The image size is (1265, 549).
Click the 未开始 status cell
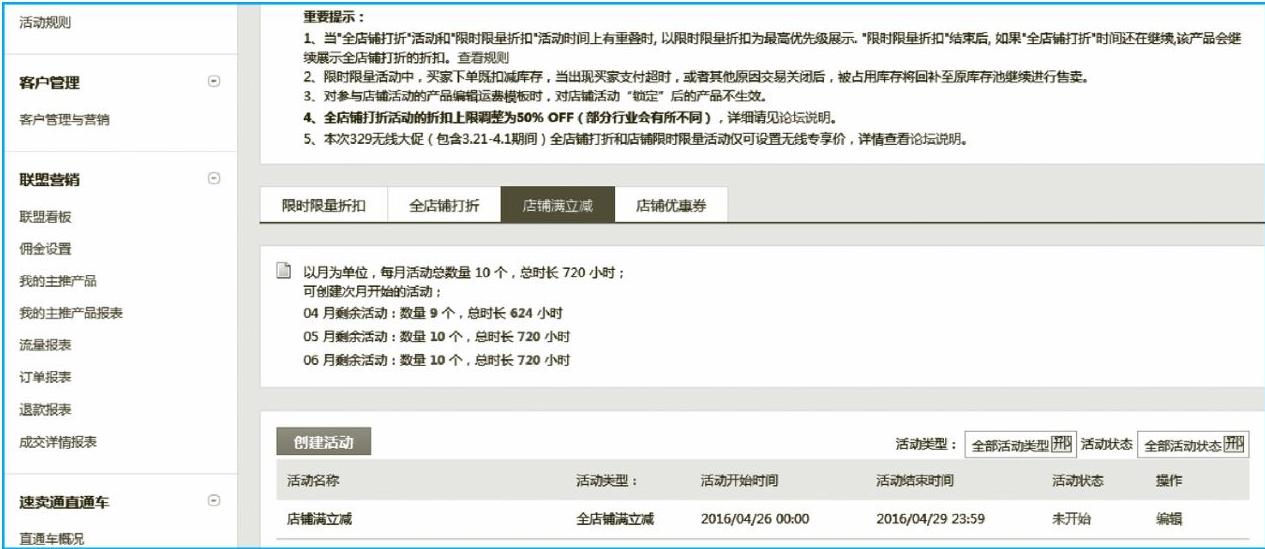tap(1071, 519)
